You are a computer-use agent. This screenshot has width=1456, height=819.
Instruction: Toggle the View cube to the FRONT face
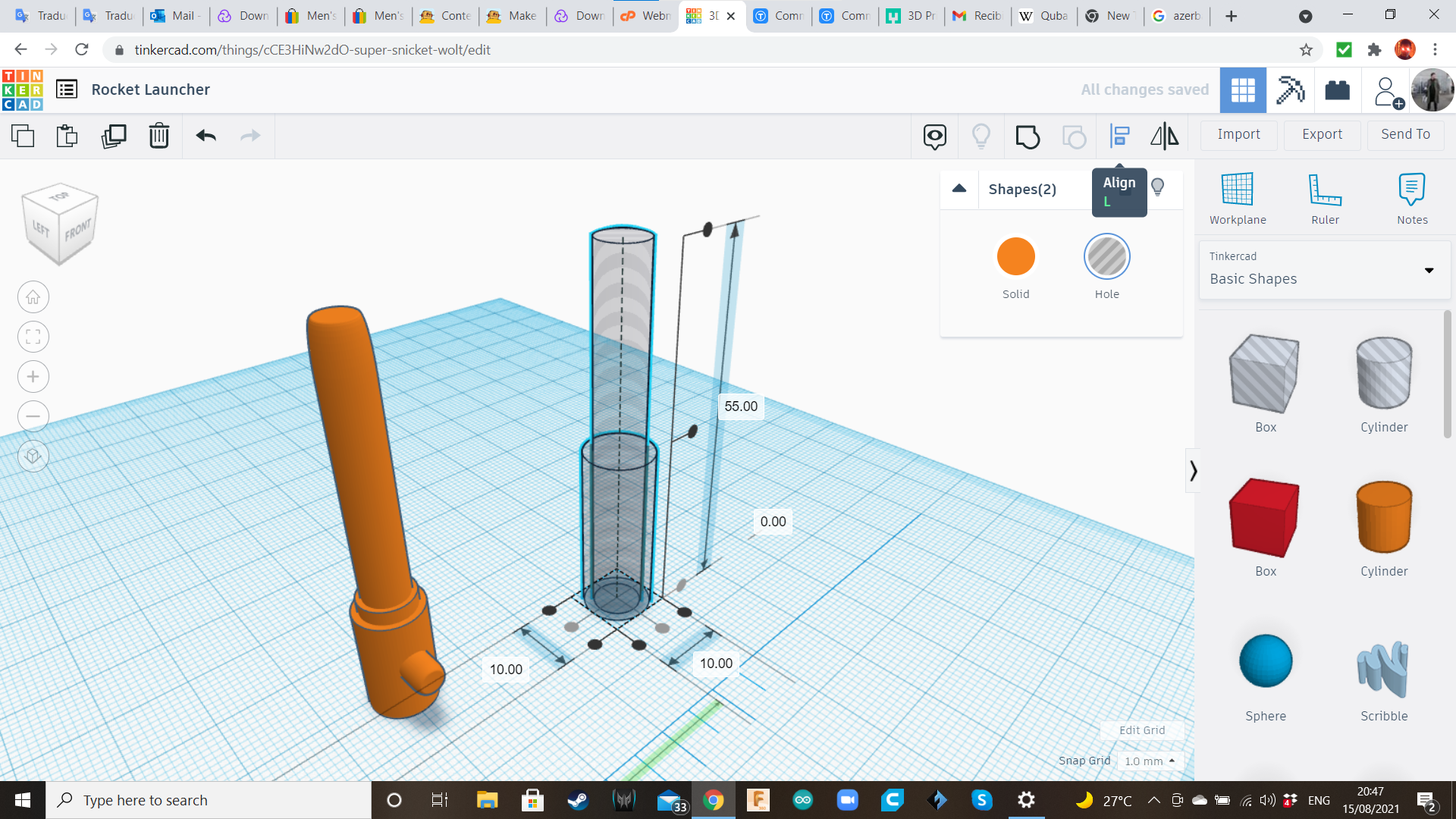78,230
